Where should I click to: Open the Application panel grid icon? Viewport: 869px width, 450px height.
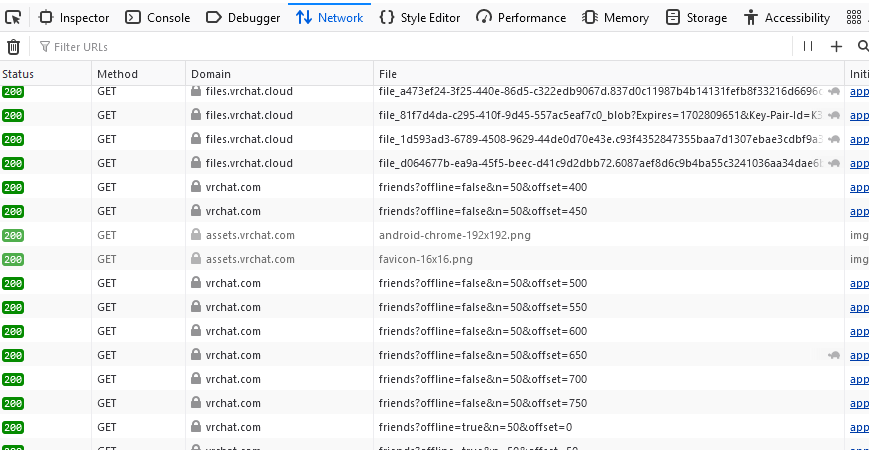pyautogui.click(x=854, y=18)
